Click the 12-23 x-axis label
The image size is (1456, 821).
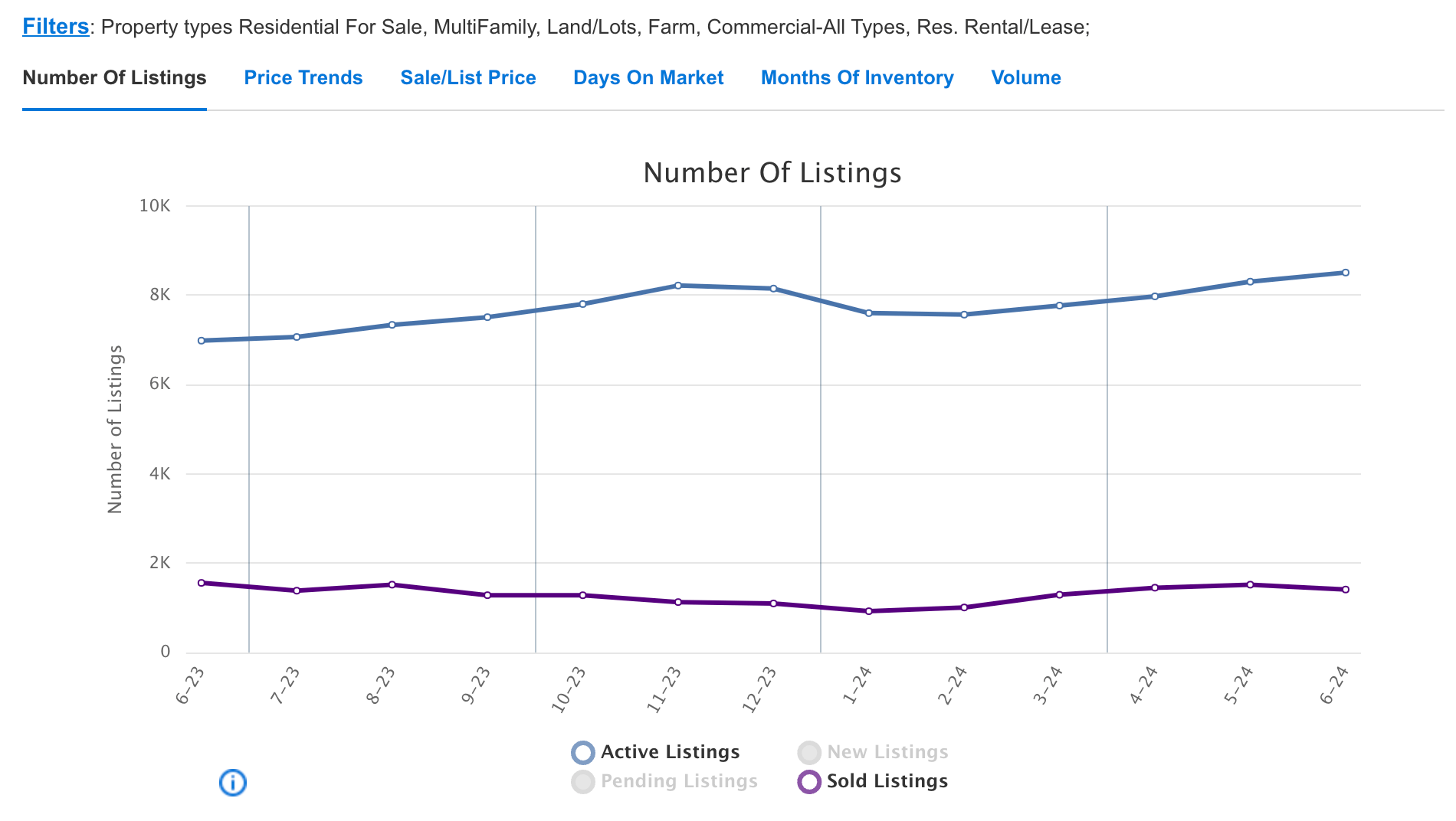(759, 690)
